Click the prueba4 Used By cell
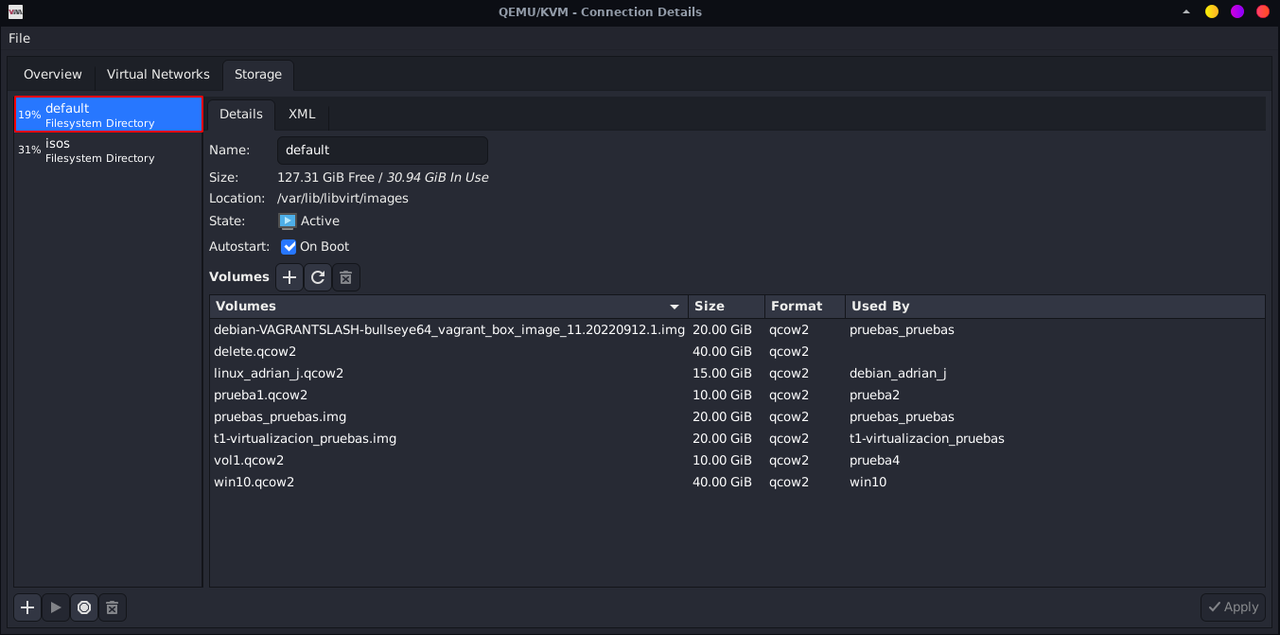The image size is (1280, 635). [875, 460]
